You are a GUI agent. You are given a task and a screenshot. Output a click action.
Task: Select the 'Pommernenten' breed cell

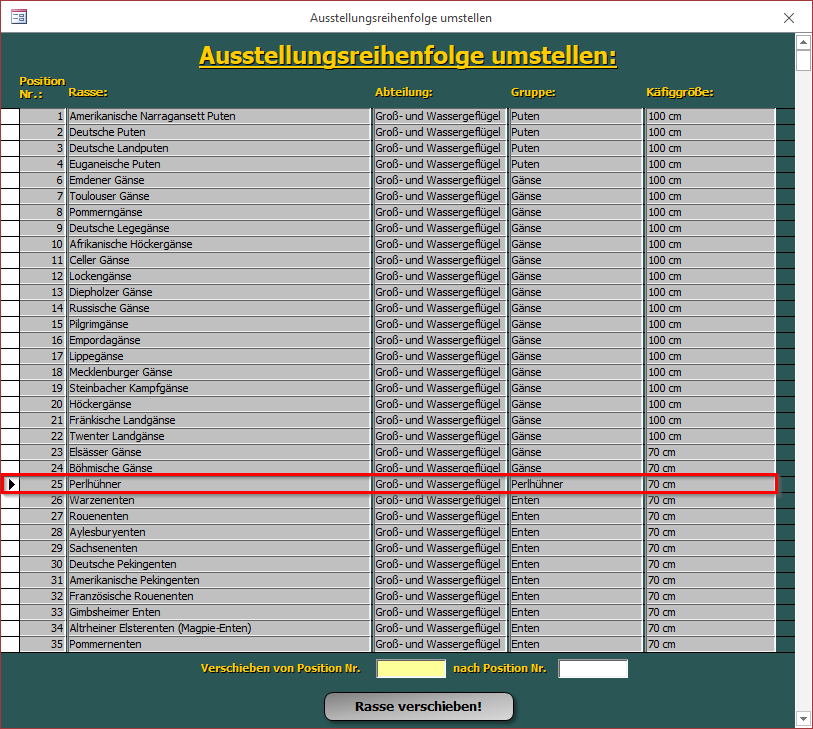[218, 644]
